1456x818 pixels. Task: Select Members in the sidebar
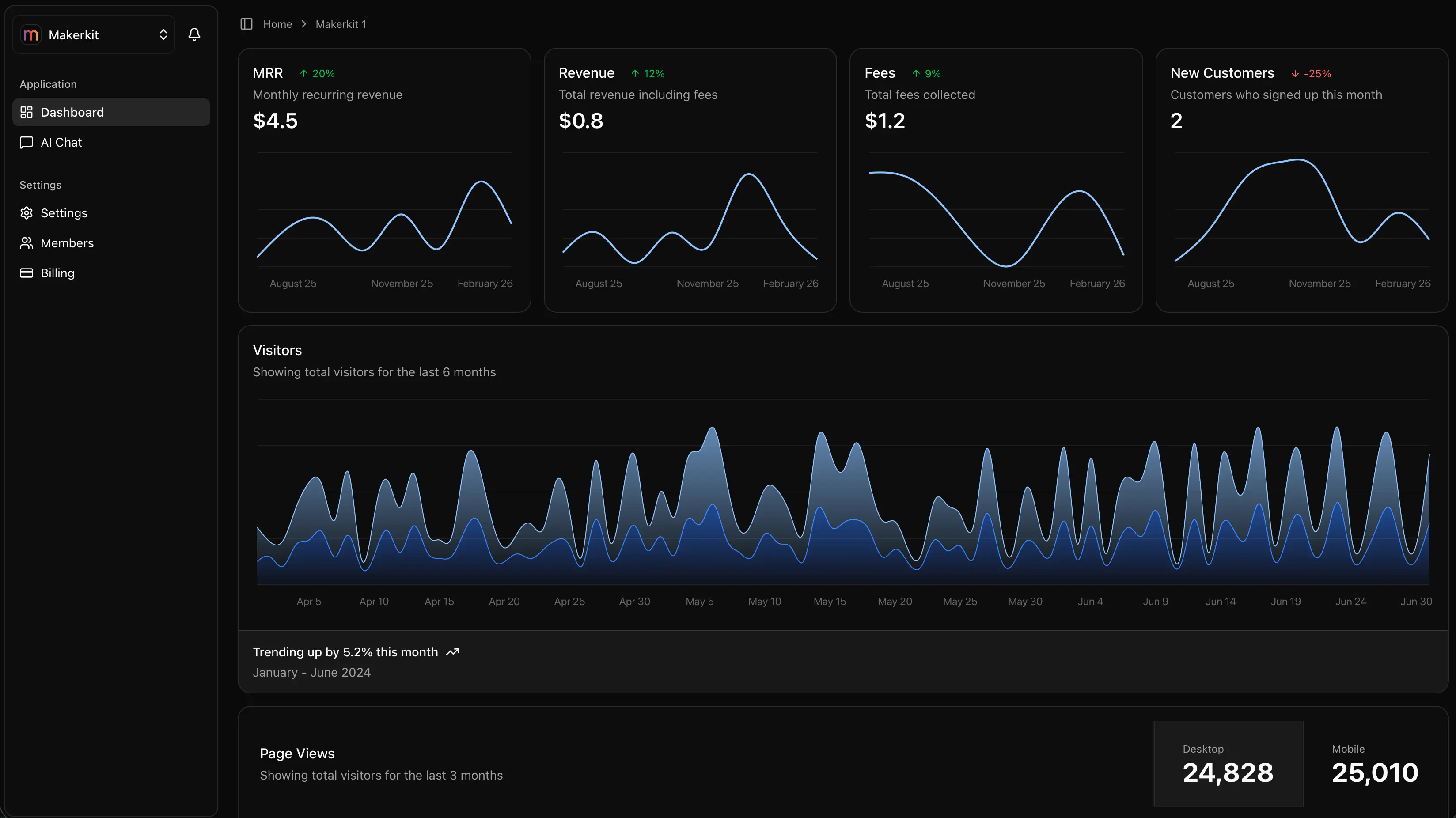[67, 242]
